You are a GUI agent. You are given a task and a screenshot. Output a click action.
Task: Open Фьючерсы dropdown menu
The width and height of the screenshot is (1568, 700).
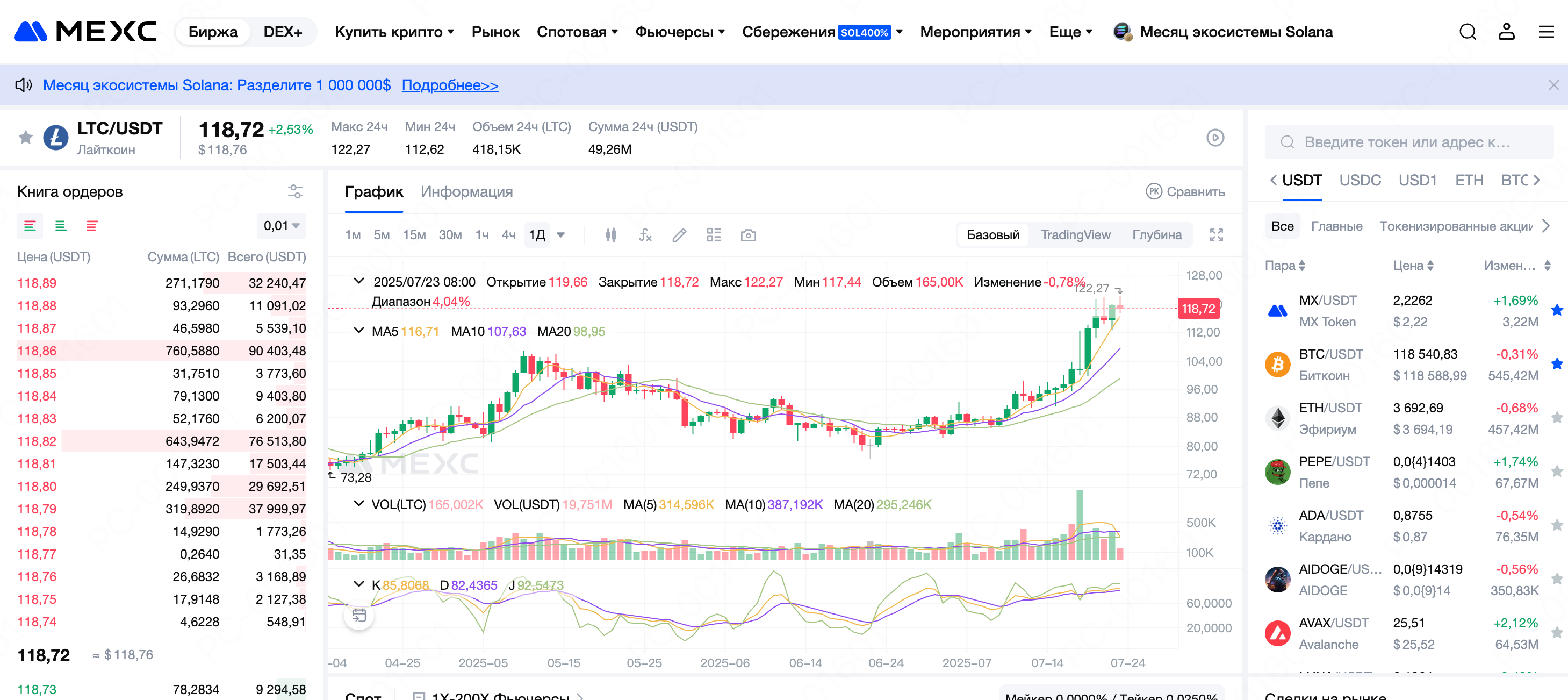tap(680, 32)
